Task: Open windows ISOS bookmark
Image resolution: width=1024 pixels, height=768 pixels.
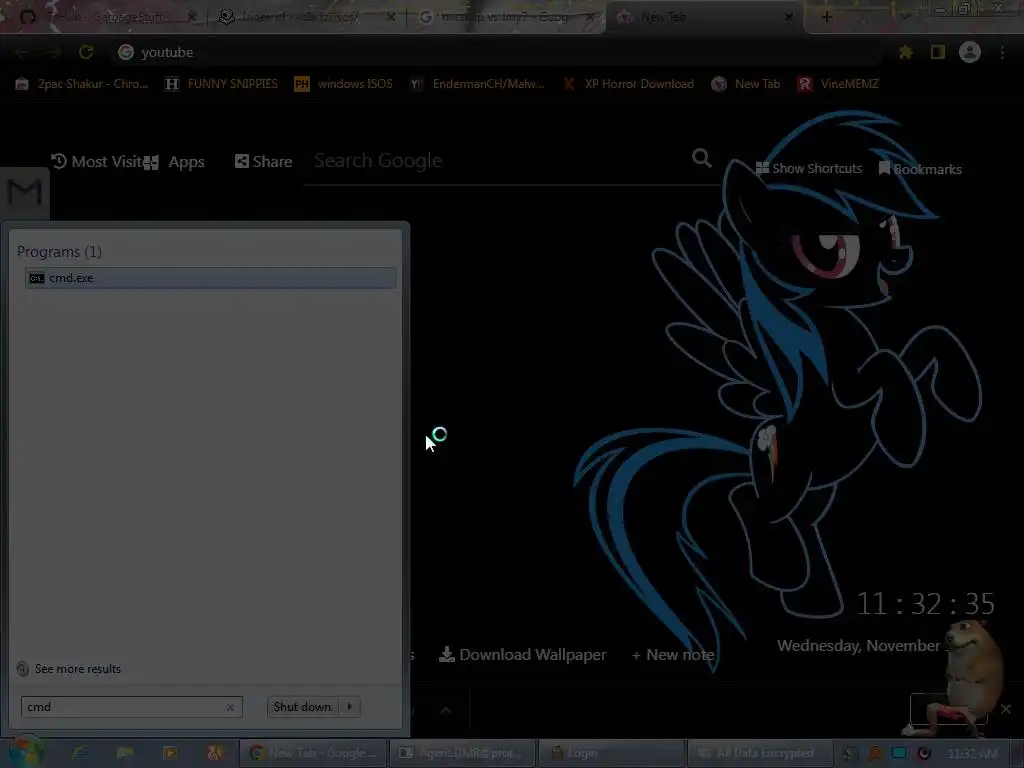Action: pos(344,84)
